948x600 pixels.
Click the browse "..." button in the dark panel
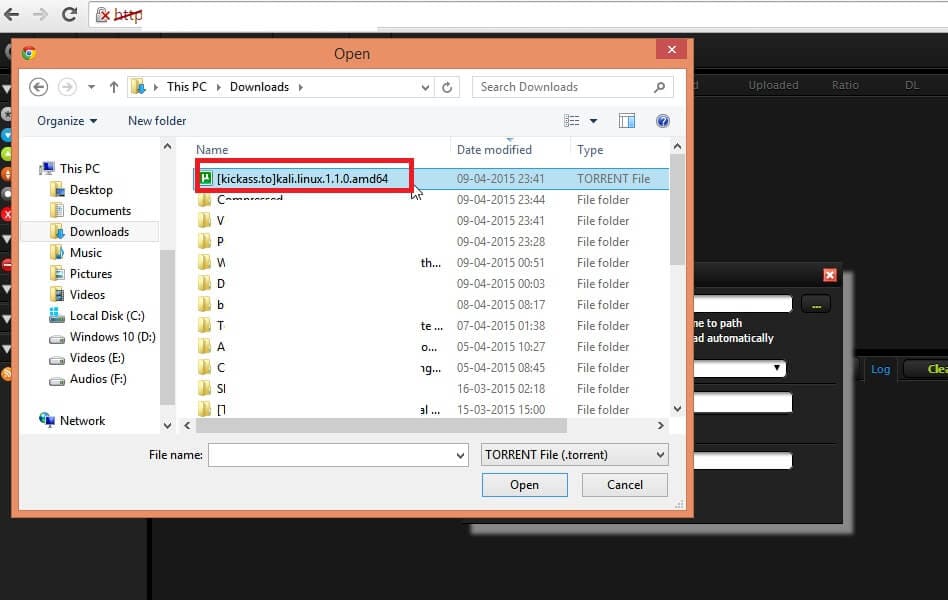pyautogui.click(x=816, y=304)
